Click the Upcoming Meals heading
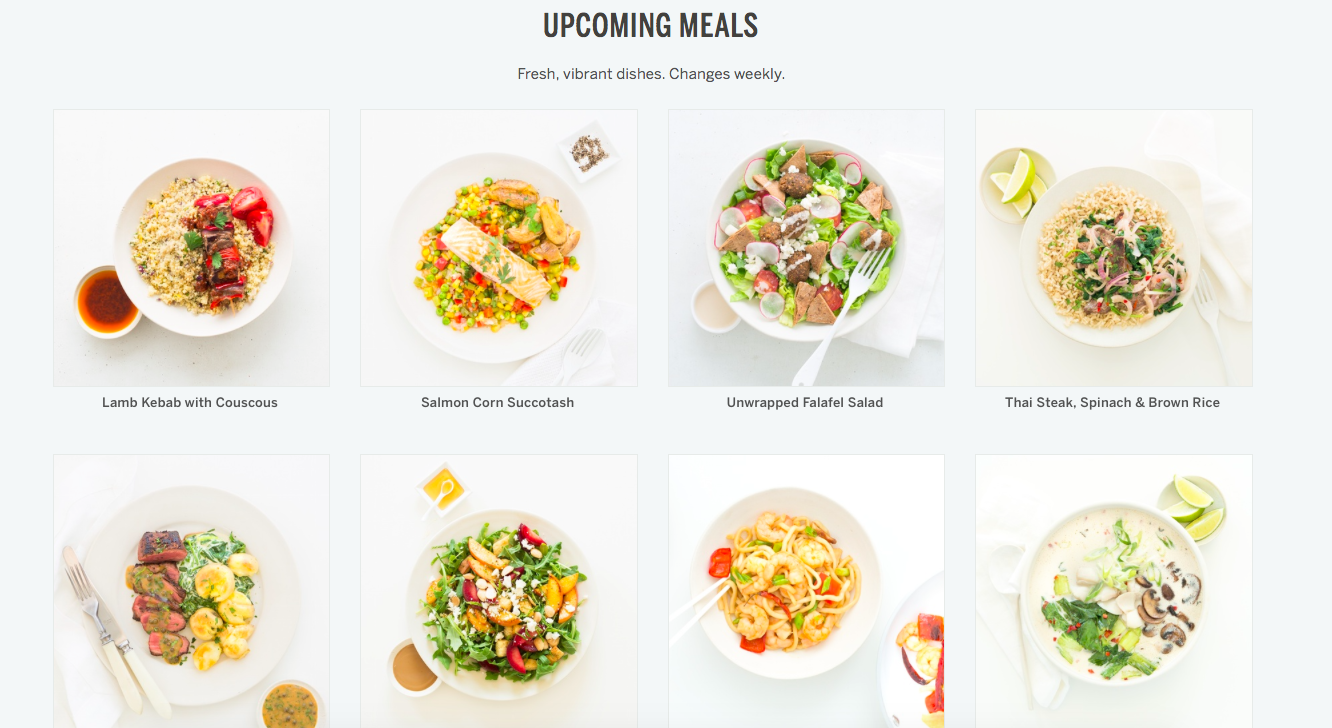Viewport: 1332px width, 728px height. pos(651,26)
